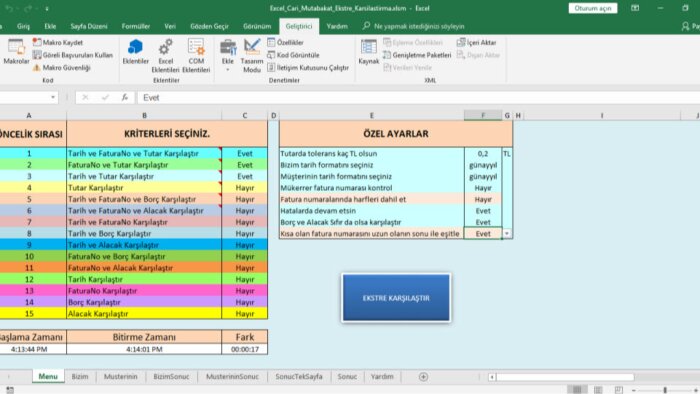This screenshot has height=394, width=700.
Task: Open ribbon display options icon
Action: coord(635,8)
